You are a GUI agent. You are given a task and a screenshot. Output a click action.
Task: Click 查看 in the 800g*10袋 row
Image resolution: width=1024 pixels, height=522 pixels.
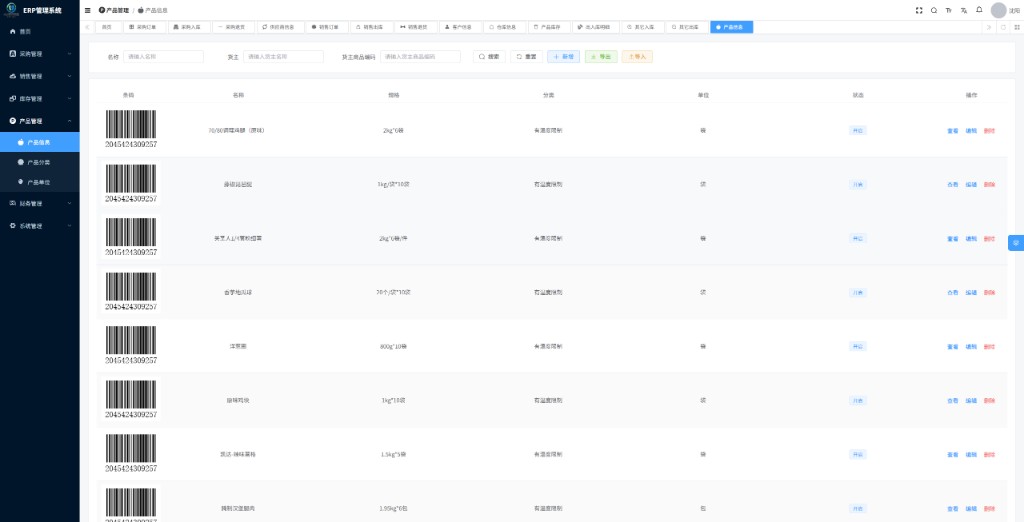click(x=953, y=347)
